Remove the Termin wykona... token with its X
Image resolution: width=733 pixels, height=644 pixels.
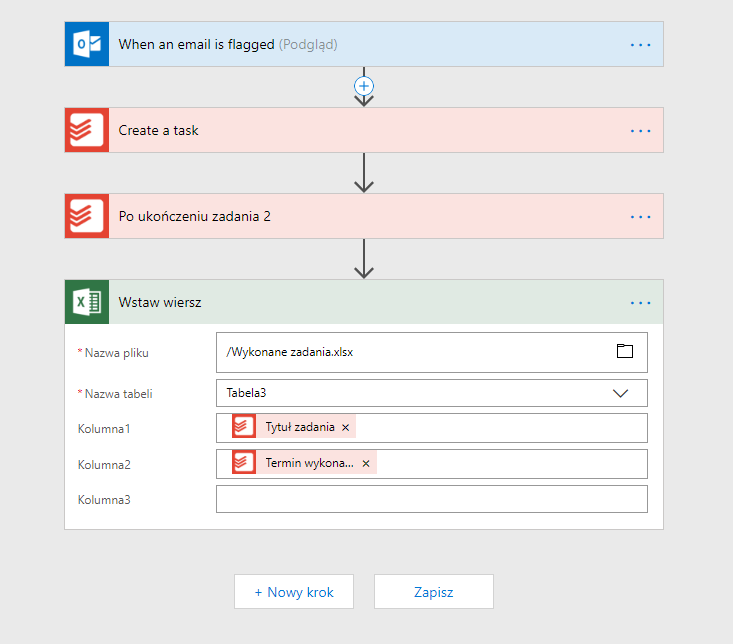[366, 463]
